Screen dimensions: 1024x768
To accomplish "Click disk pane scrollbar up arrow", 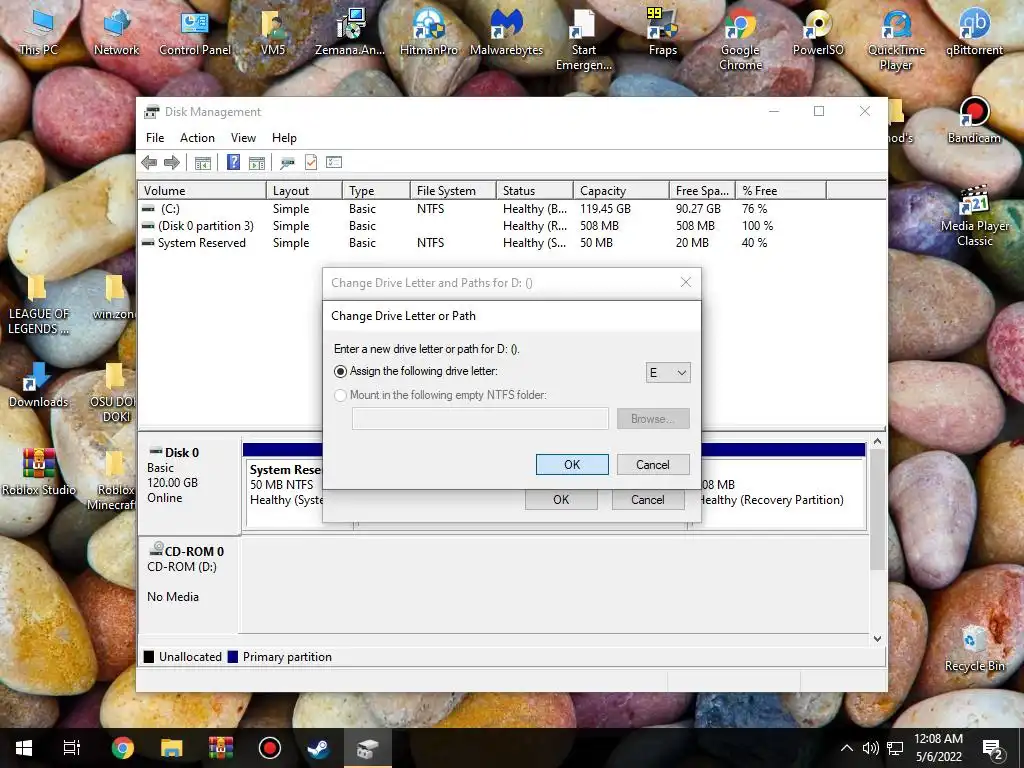I will [x=877, y=442].
